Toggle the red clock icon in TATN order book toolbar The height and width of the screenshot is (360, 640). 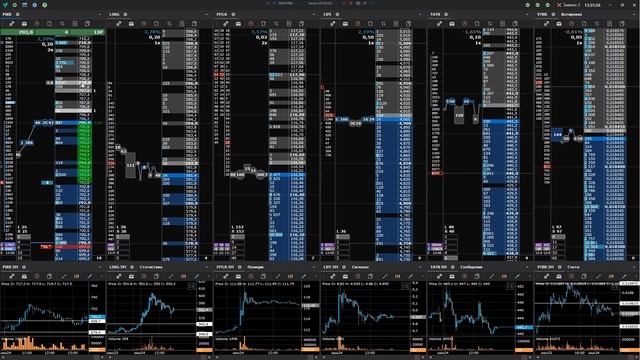point(464,24)
